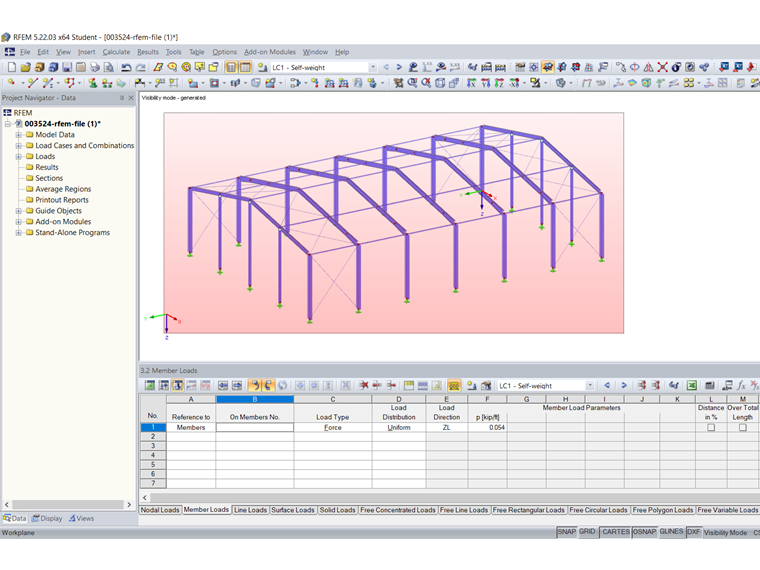The image size is (760, 570).
Task: Switch to the Free Concentrated Loads tab
Action: pyautogui.click(x=397, y=510)
